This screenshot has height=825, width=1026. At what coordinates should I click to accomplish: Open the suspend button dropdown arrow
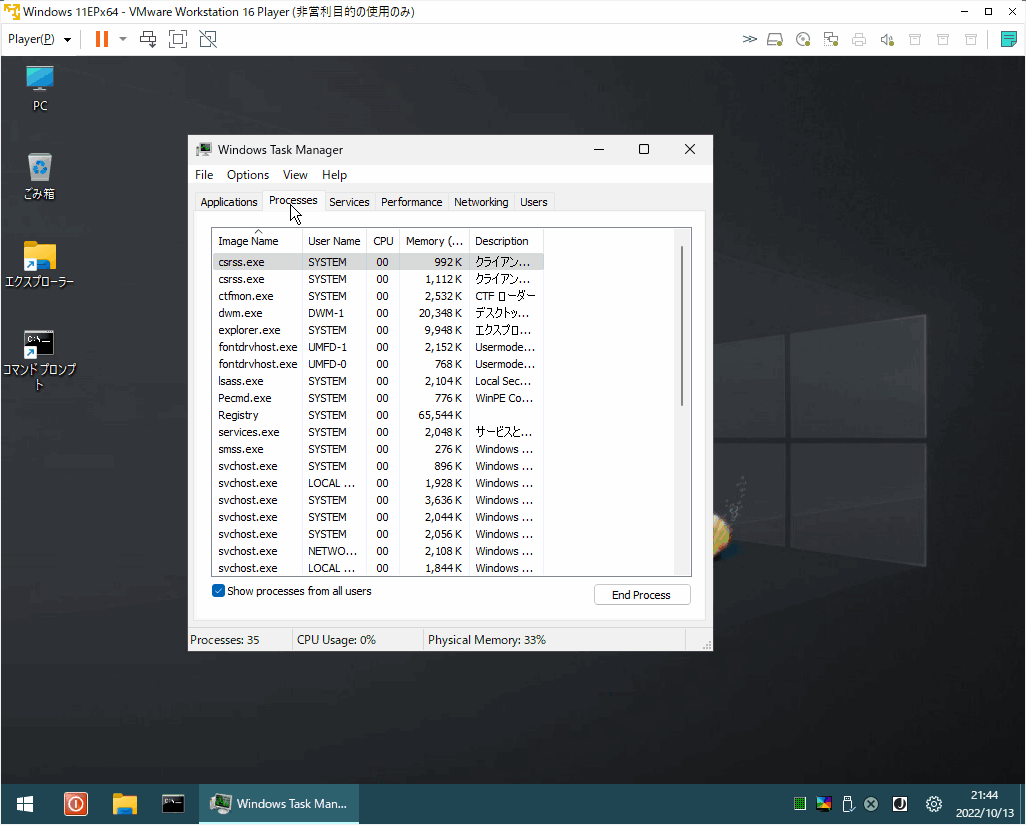point(122,39)
